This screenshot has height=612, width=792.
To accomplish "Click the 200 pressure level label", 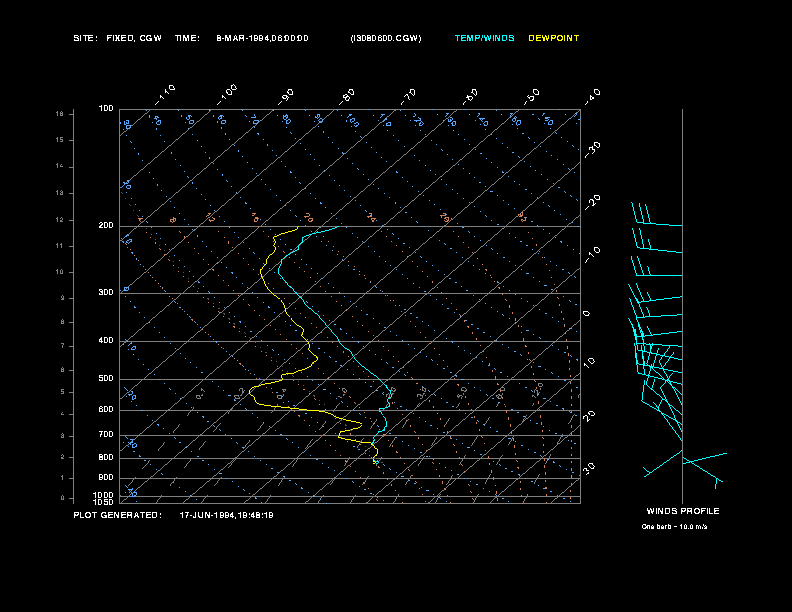I will tap(106, 225).
